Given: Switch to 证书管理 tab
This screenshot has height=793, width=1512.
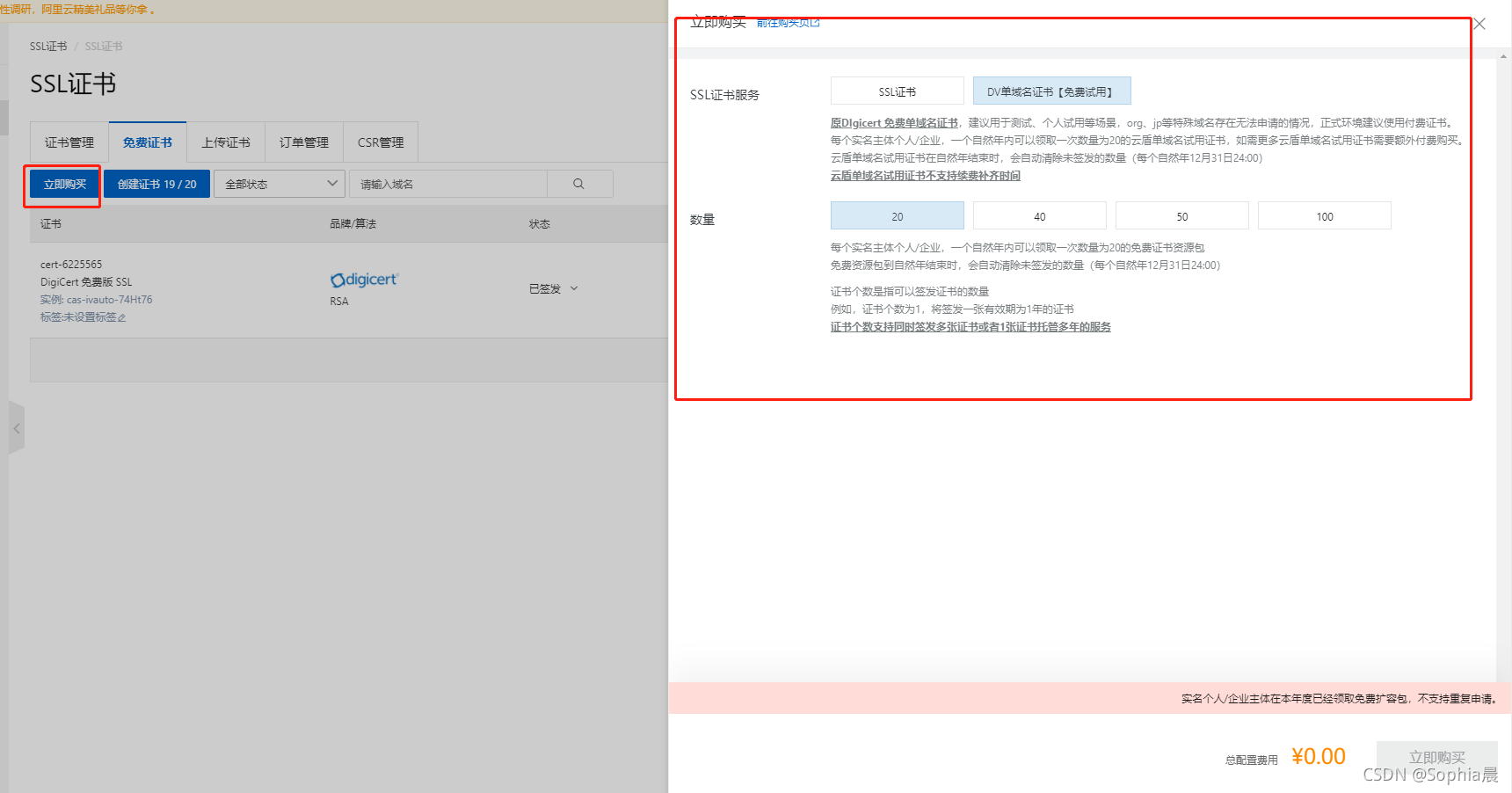Looking at the screenshot, I should (x=69, y=142).
